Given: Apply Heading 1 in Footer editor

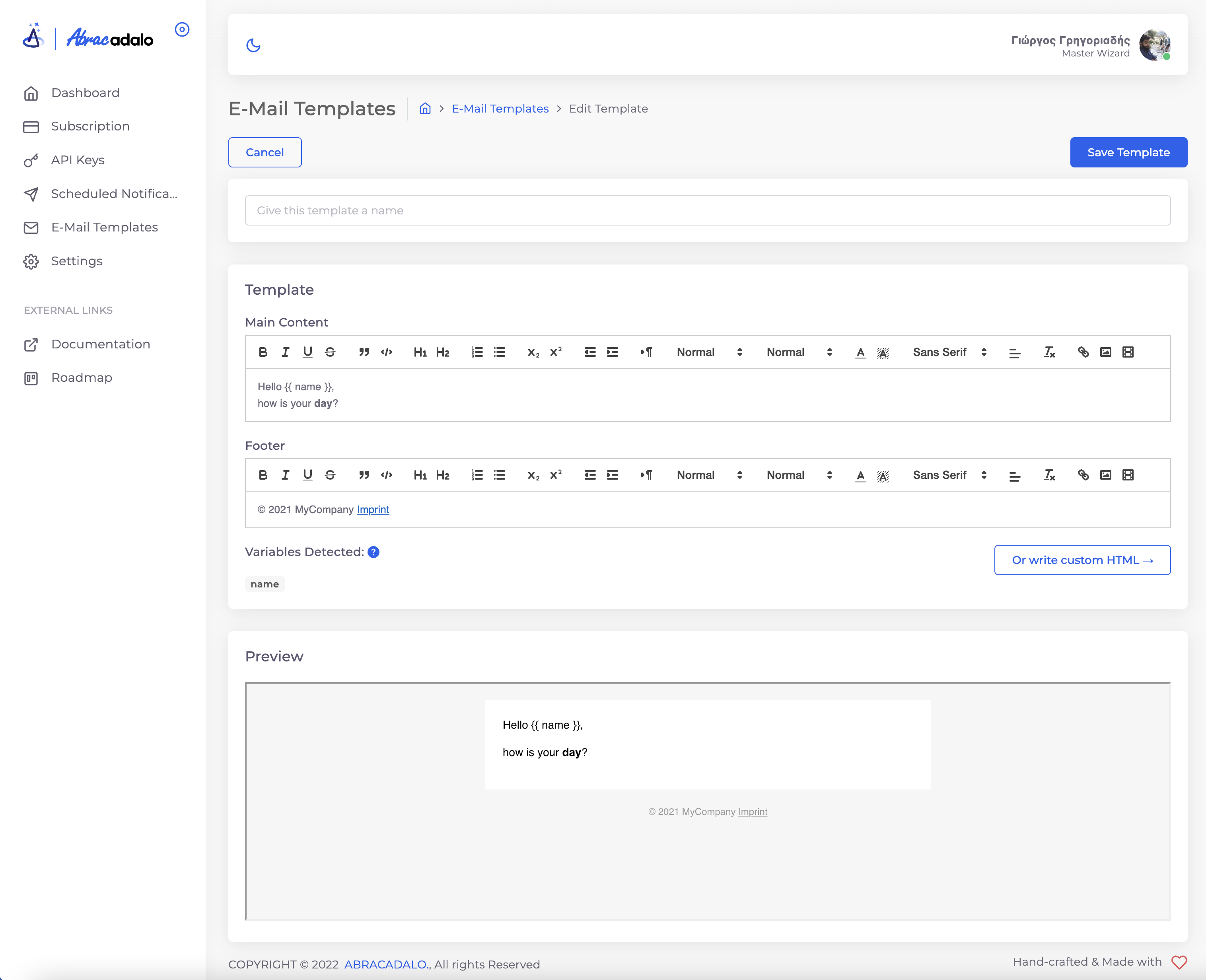Looking at the screenshot, I should [420, 475].
